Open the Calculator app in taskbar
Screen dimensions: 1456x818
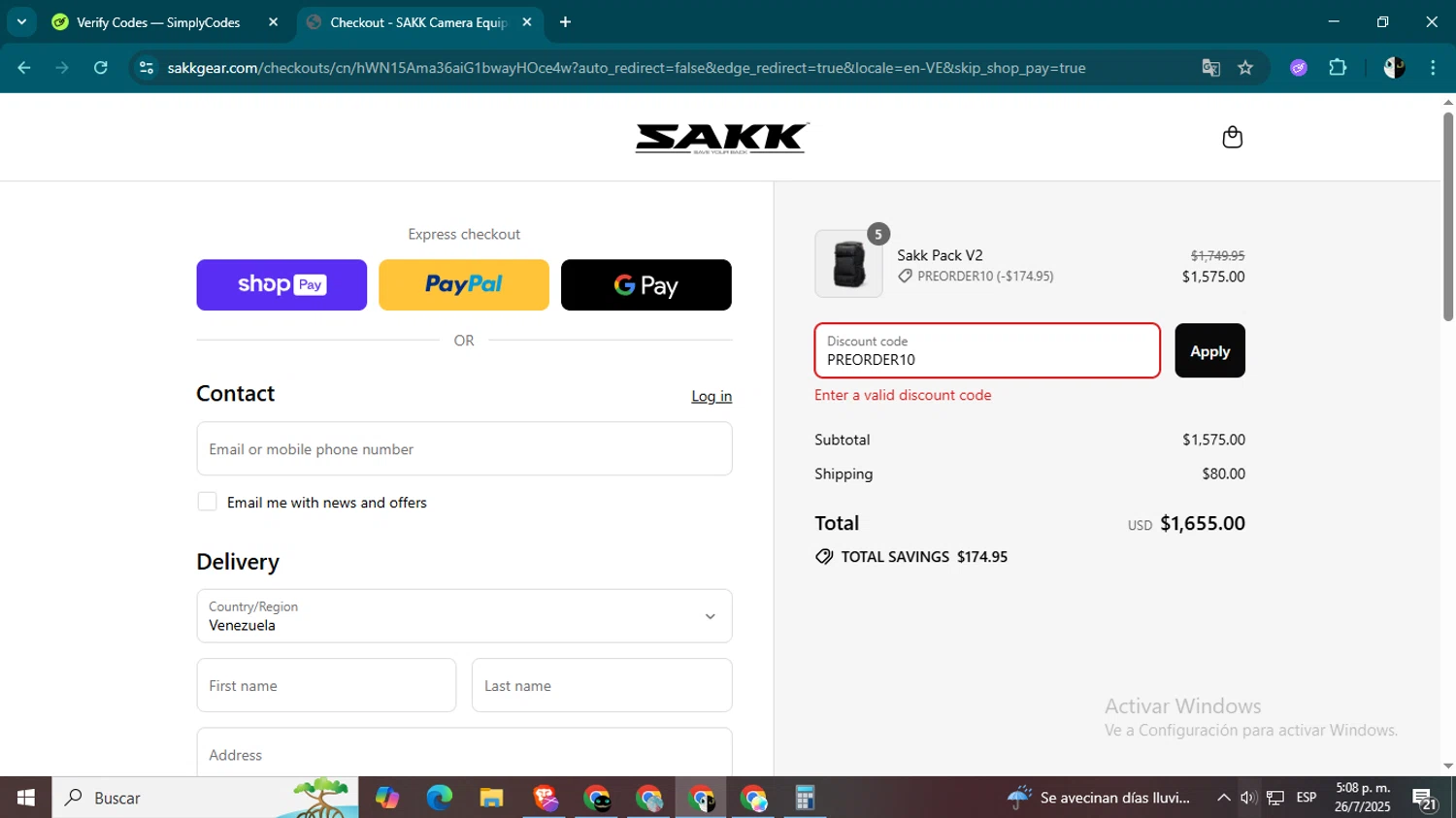pyautogui.click(x=805, y=798)
